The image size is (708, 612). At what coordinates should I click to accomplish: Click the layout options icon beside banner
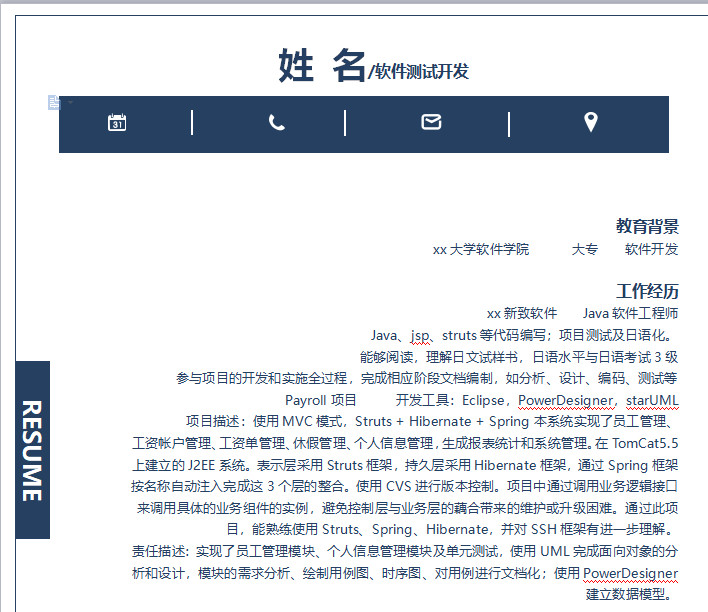(x=54, y=103)
